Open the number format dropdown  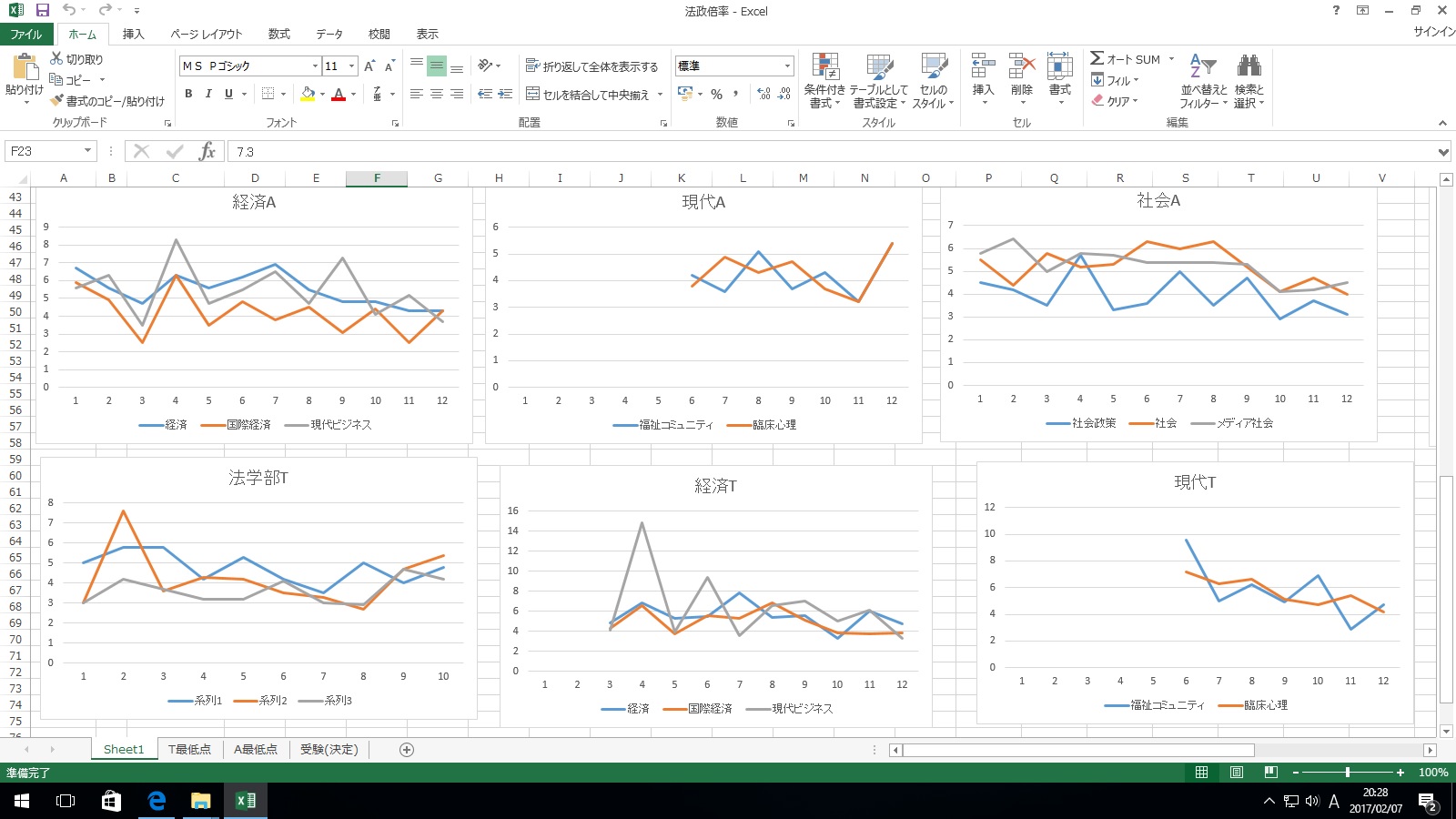[787, 66]
